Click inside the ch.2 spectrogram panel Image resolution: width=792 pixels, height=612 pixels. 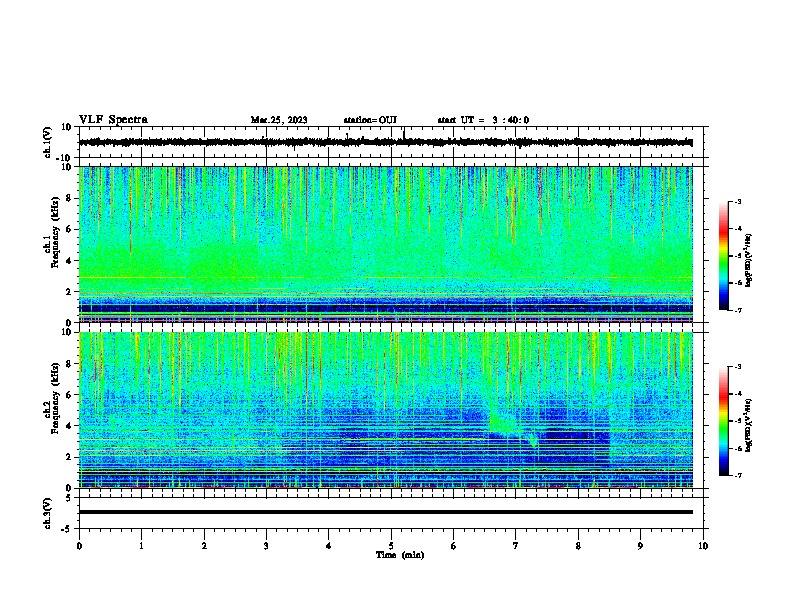click(x=386, y=410)
